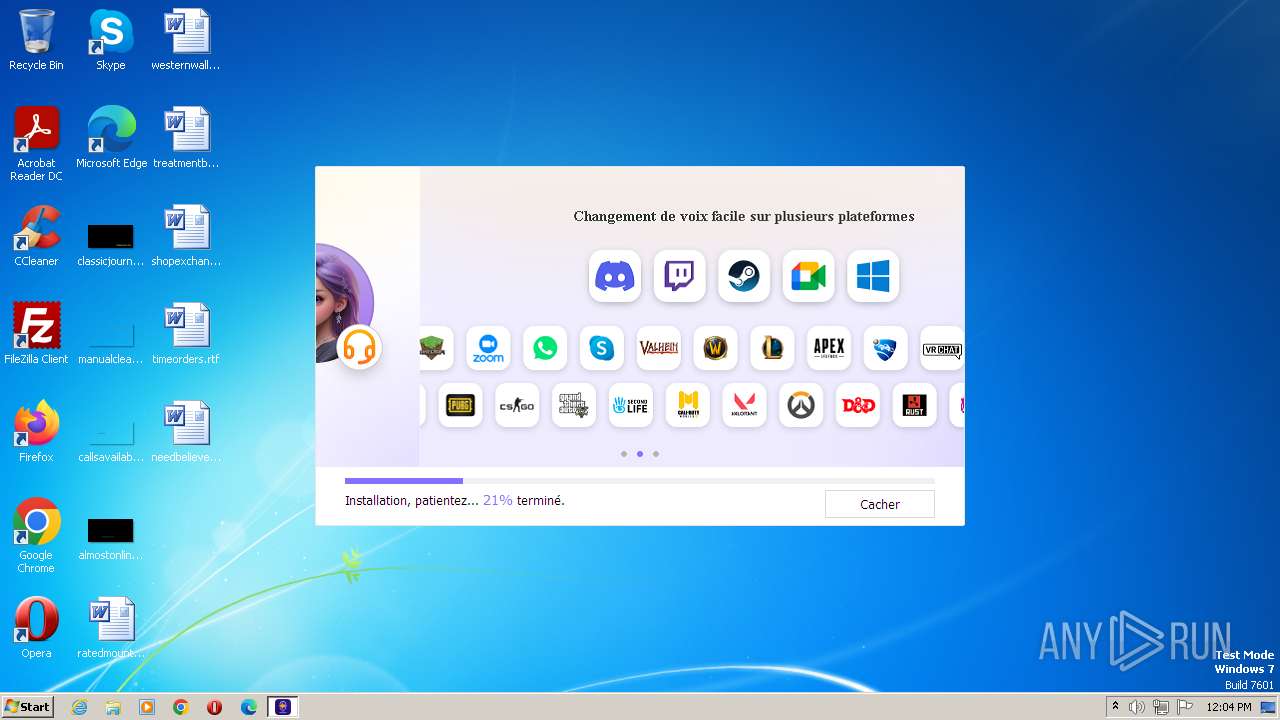This screenshot has height=720, width=1280.
Task: Click the installation progress bar
Action: point(640,481)
